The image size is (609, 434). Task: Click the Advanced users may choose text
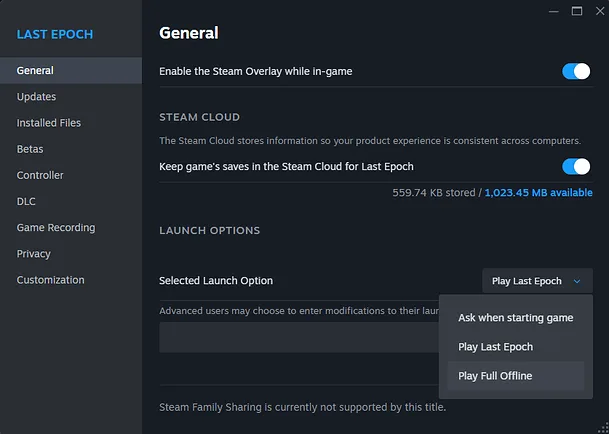[x=299, y=311]
